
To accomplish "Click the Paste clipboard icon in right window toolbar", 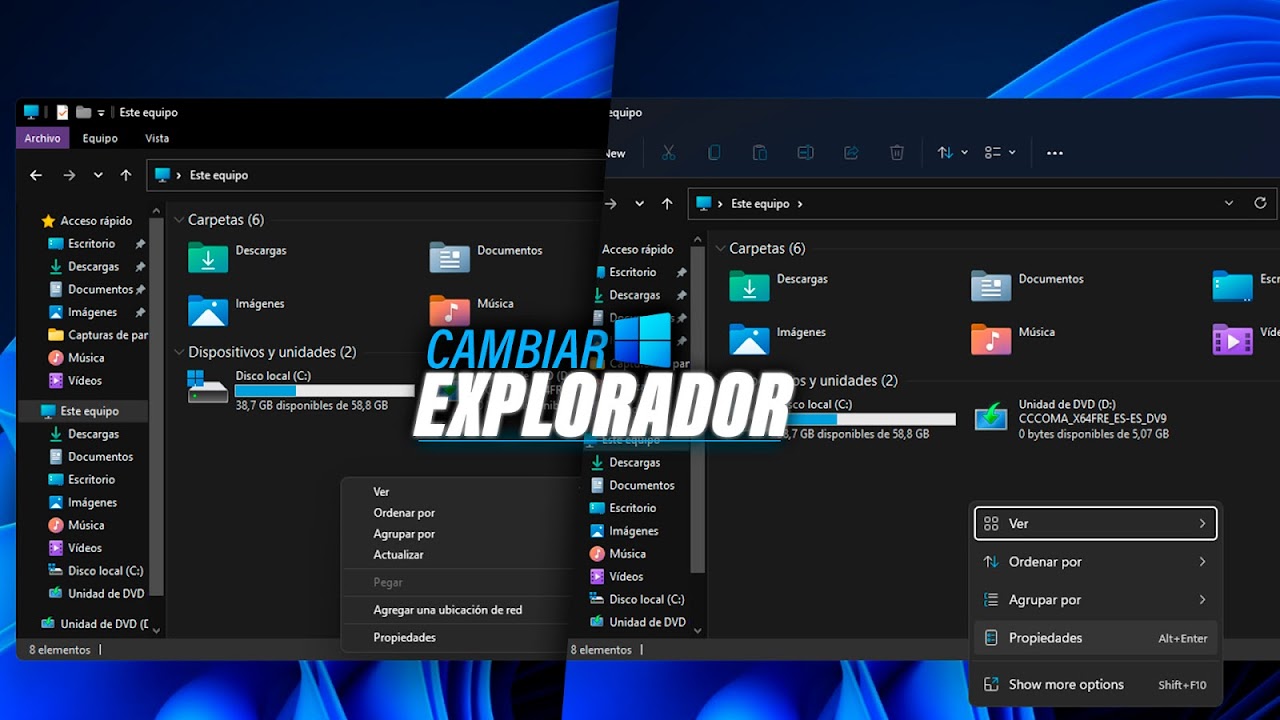I will click(x=760, y=153).
